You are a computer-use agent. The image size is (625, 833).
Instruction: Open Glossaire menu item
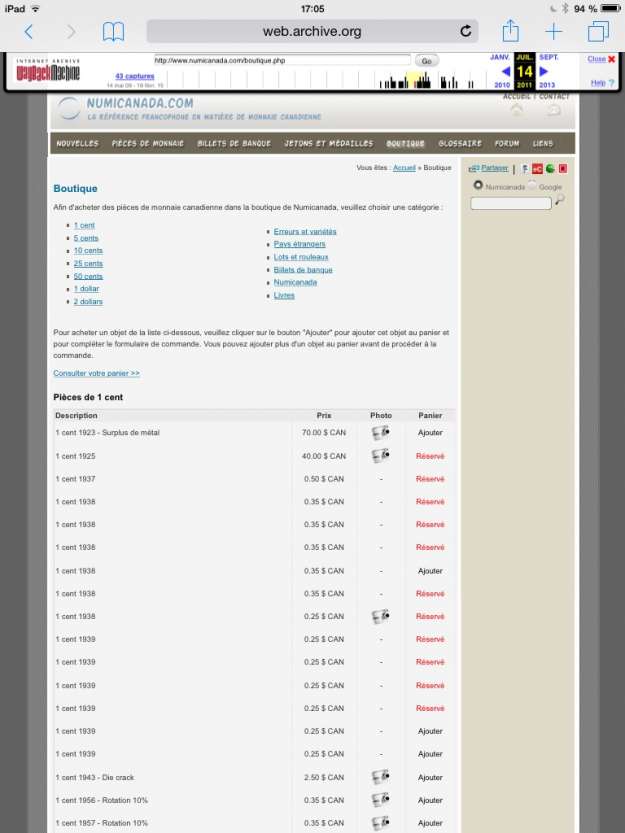(x=460, y=143)
